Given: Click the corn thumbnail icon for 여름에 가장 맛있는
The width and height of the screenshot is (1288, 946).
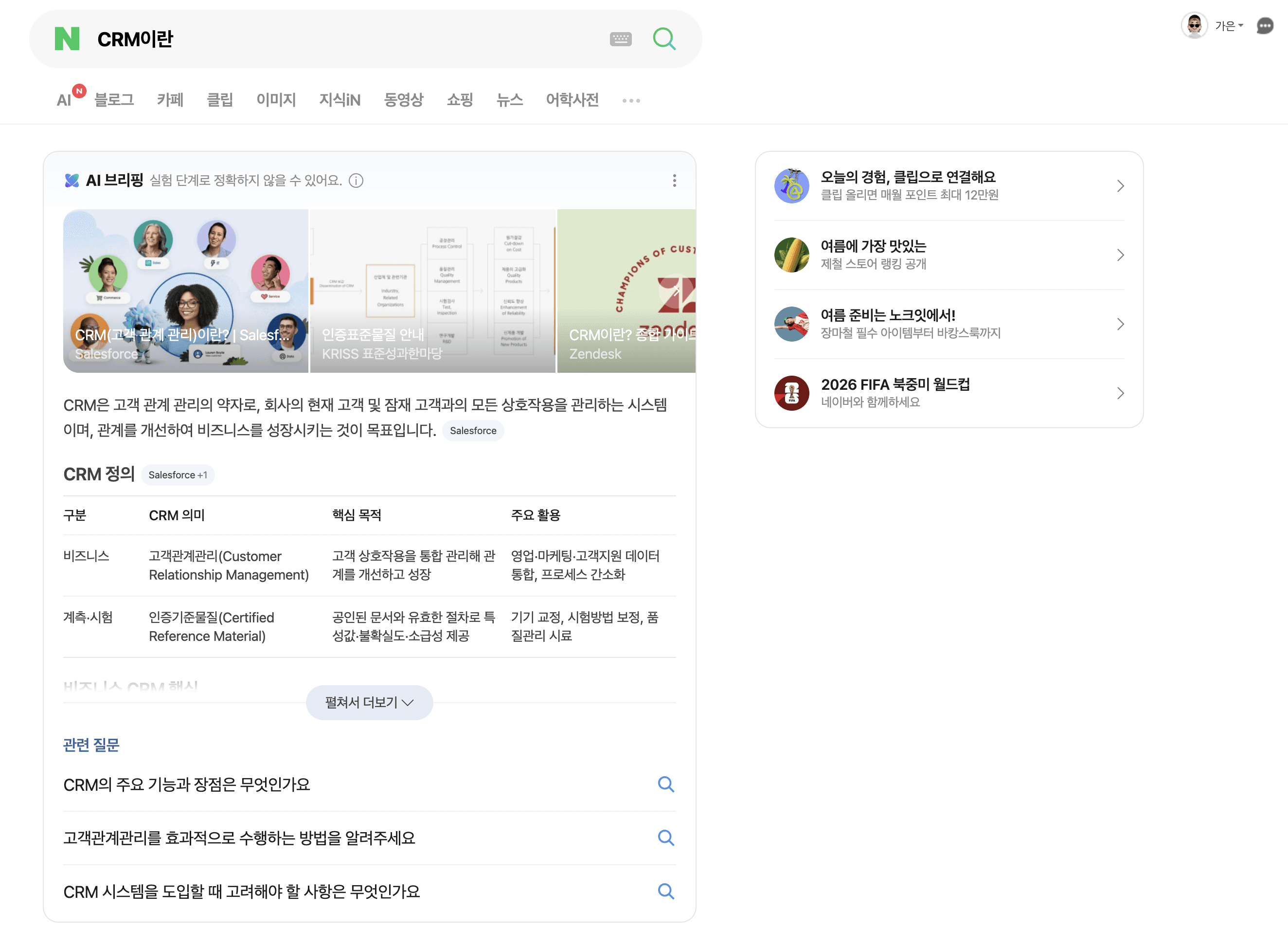Looking at the screenshot, I should click(792, 255).
